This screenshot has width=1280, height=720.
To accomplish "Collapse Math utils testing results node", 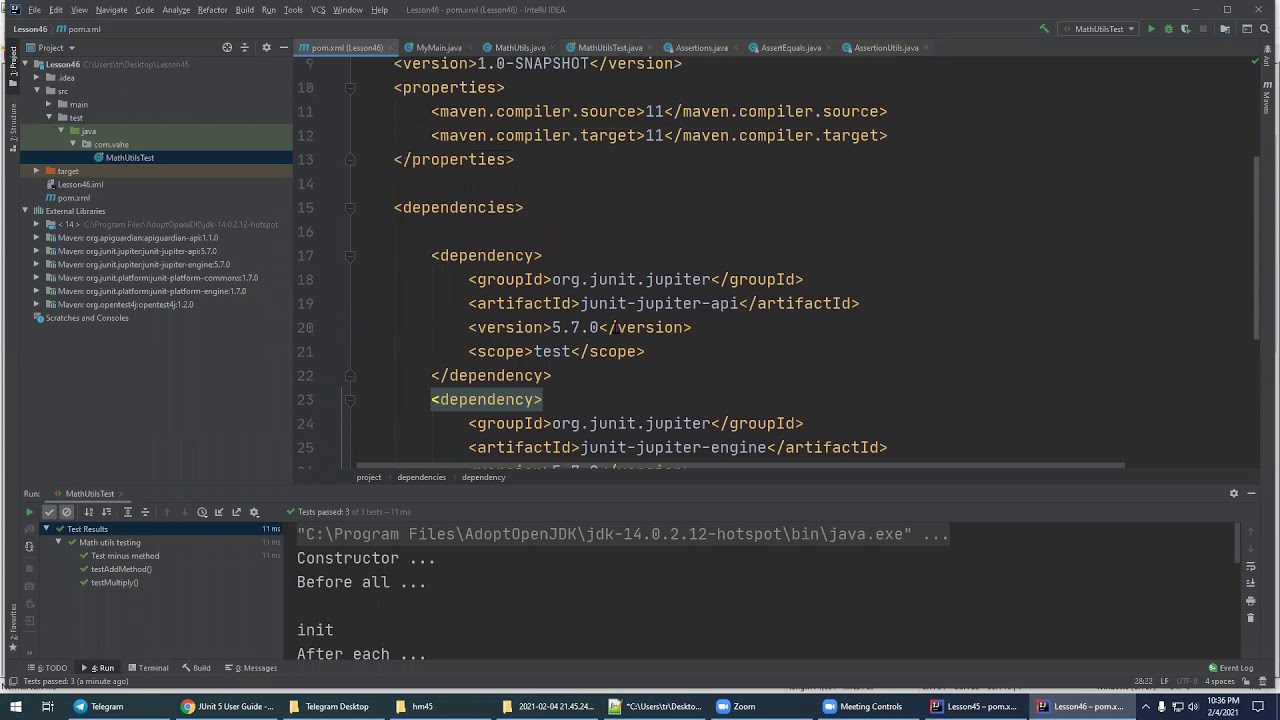I will [58, 542].
